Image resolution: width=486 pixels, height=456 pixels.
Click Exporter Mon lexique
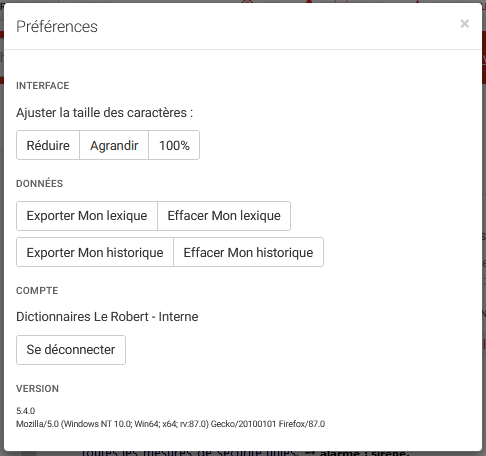[87, 216]
